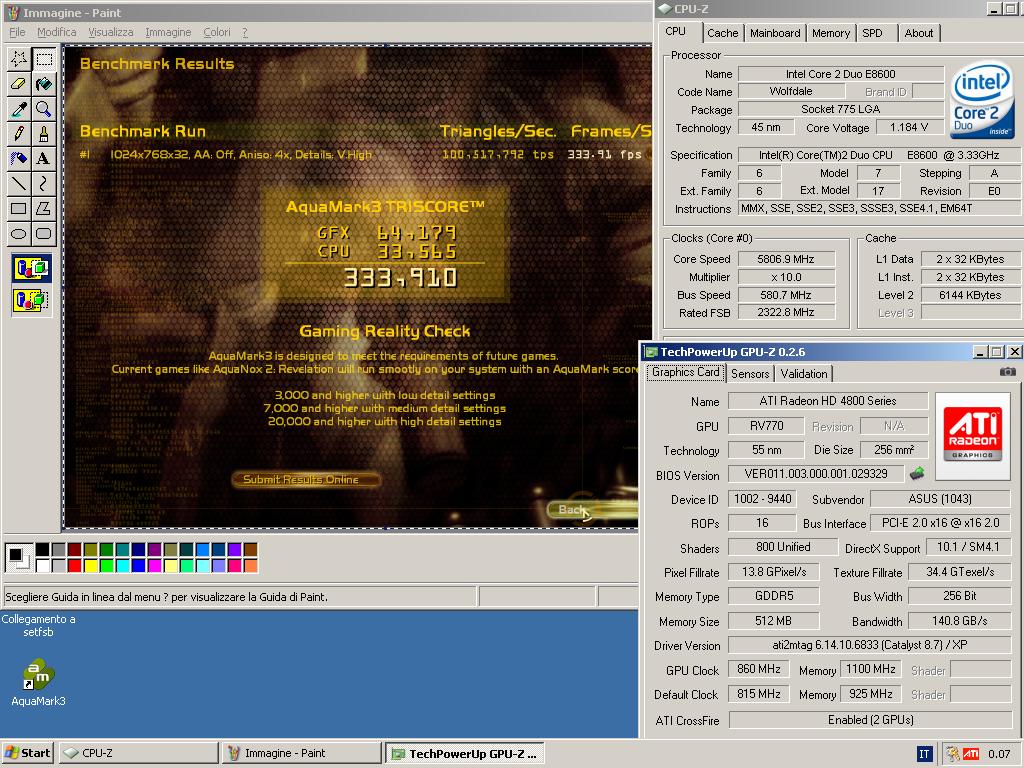Select the CPU tab in CPU-Z
Image resolution: width=1024 pixels, height=768 pixels.
pyautogui.click(x=676, y=31)
